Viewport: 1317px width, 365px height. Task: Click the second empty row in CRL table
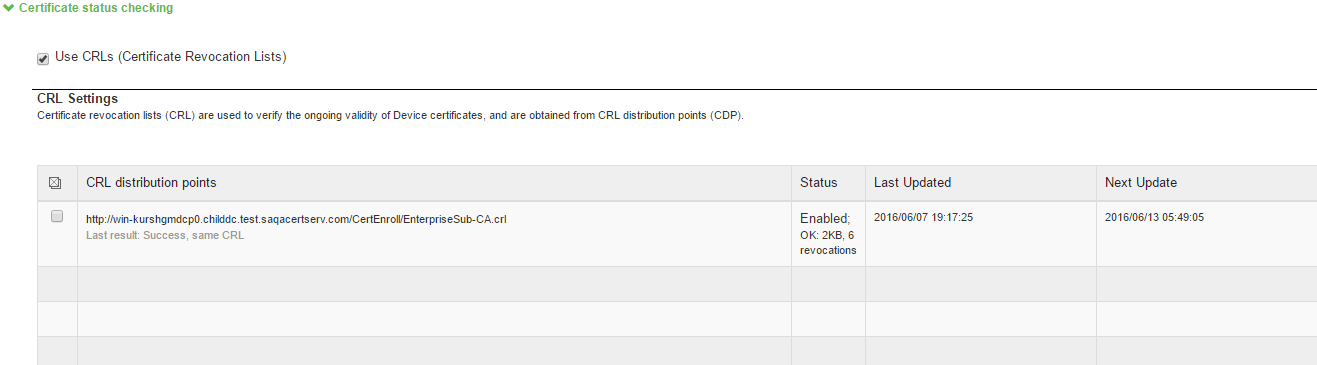click(677, 319)
